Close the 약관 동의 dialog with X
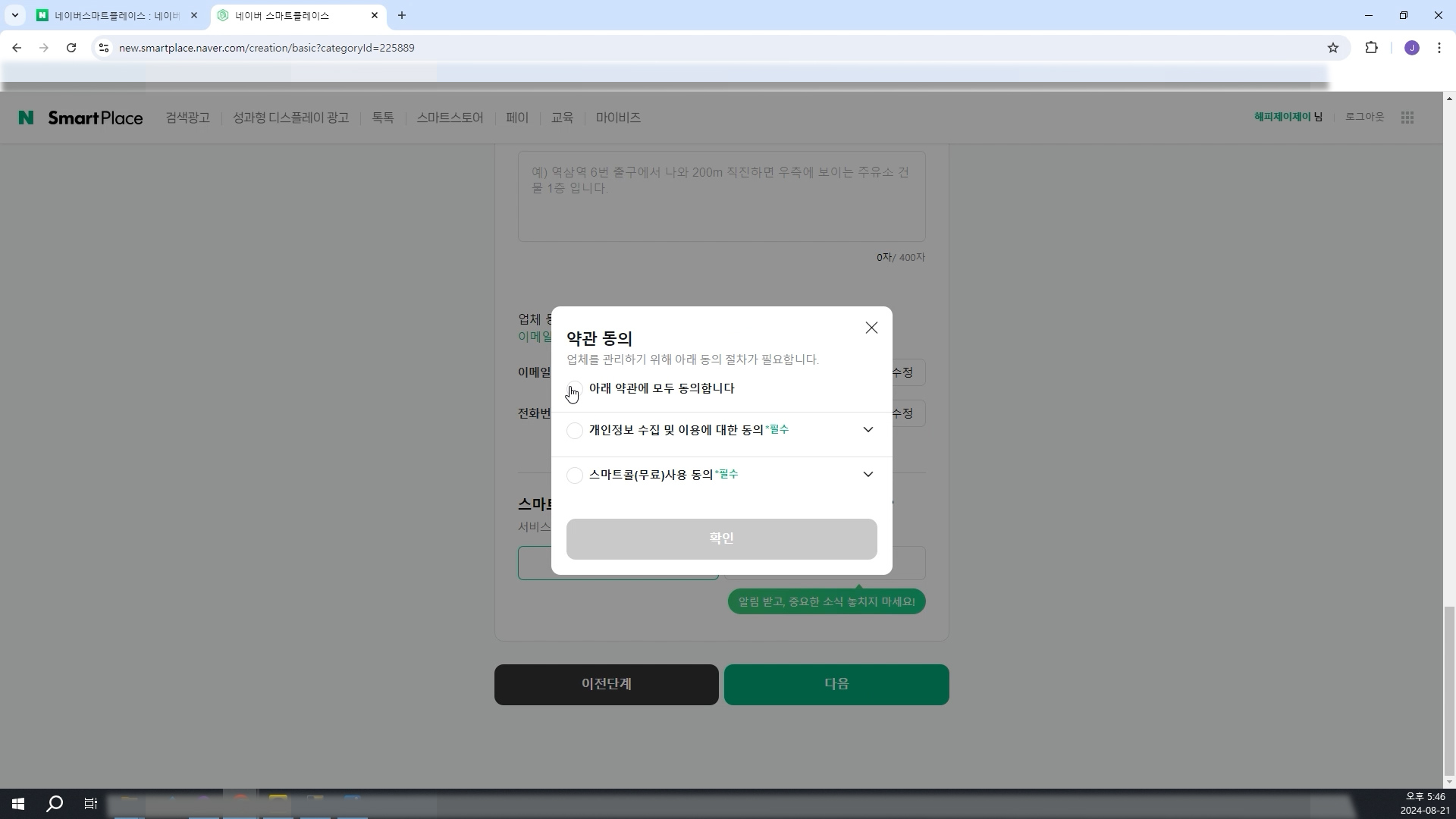The width and height of the screenshot is (1456, 819). pyautogui.click(x=871, y=328)
